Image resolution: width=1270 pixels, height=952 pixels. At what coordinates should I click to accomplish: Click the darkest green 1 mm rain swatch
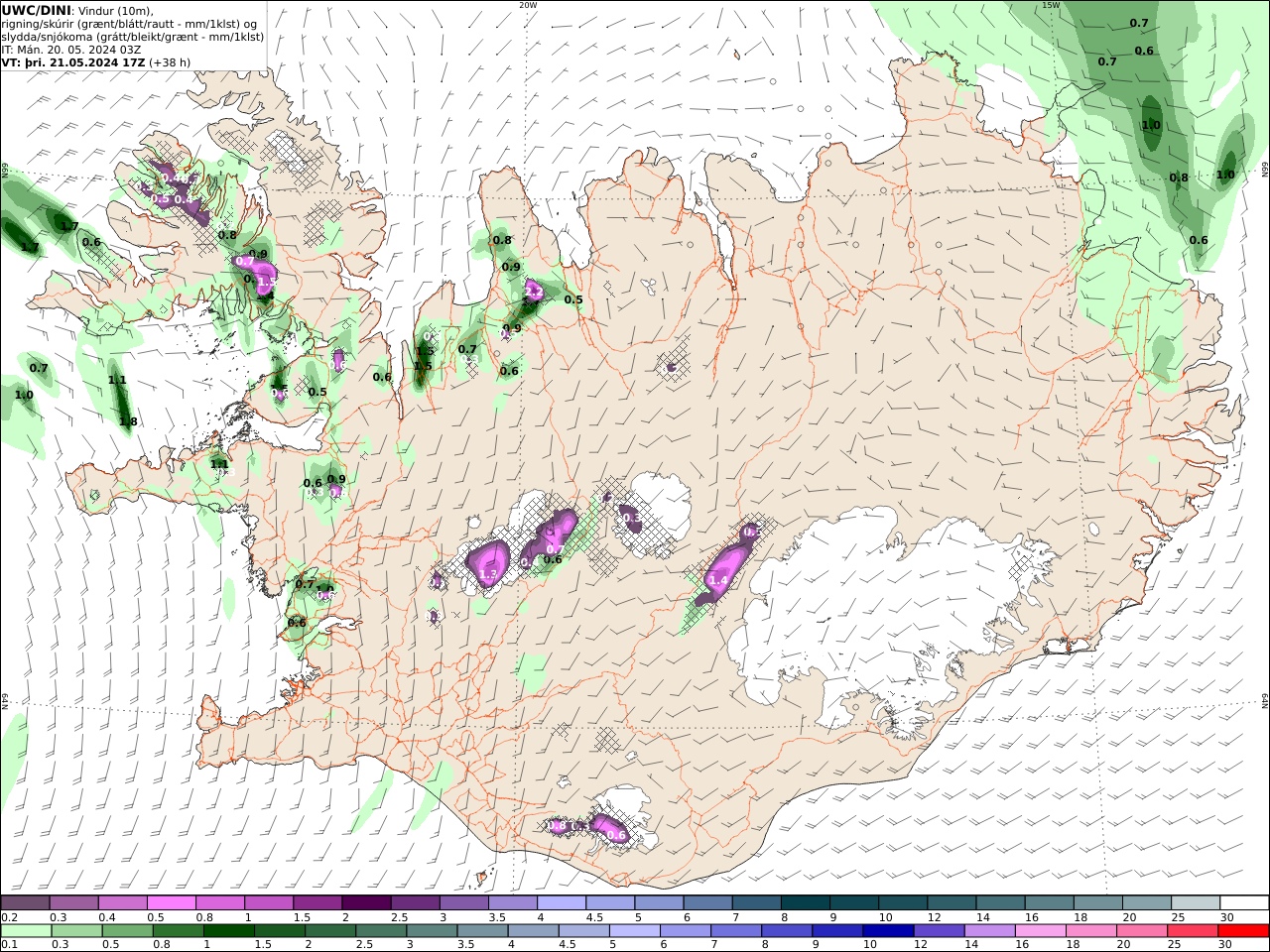click(x=229, y=930)
